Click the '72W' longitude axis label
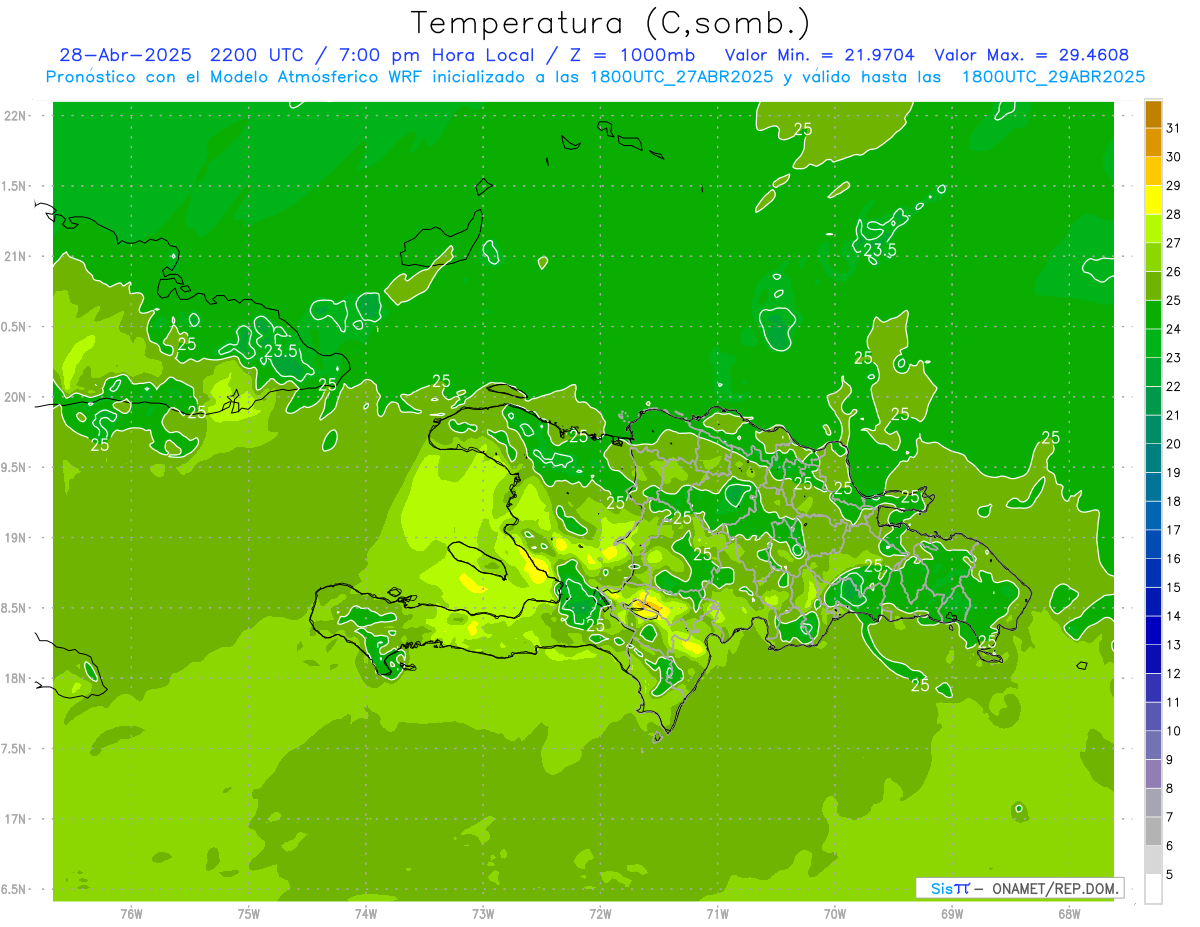Viewport: 1200px width, 927px height. (600, 913)
